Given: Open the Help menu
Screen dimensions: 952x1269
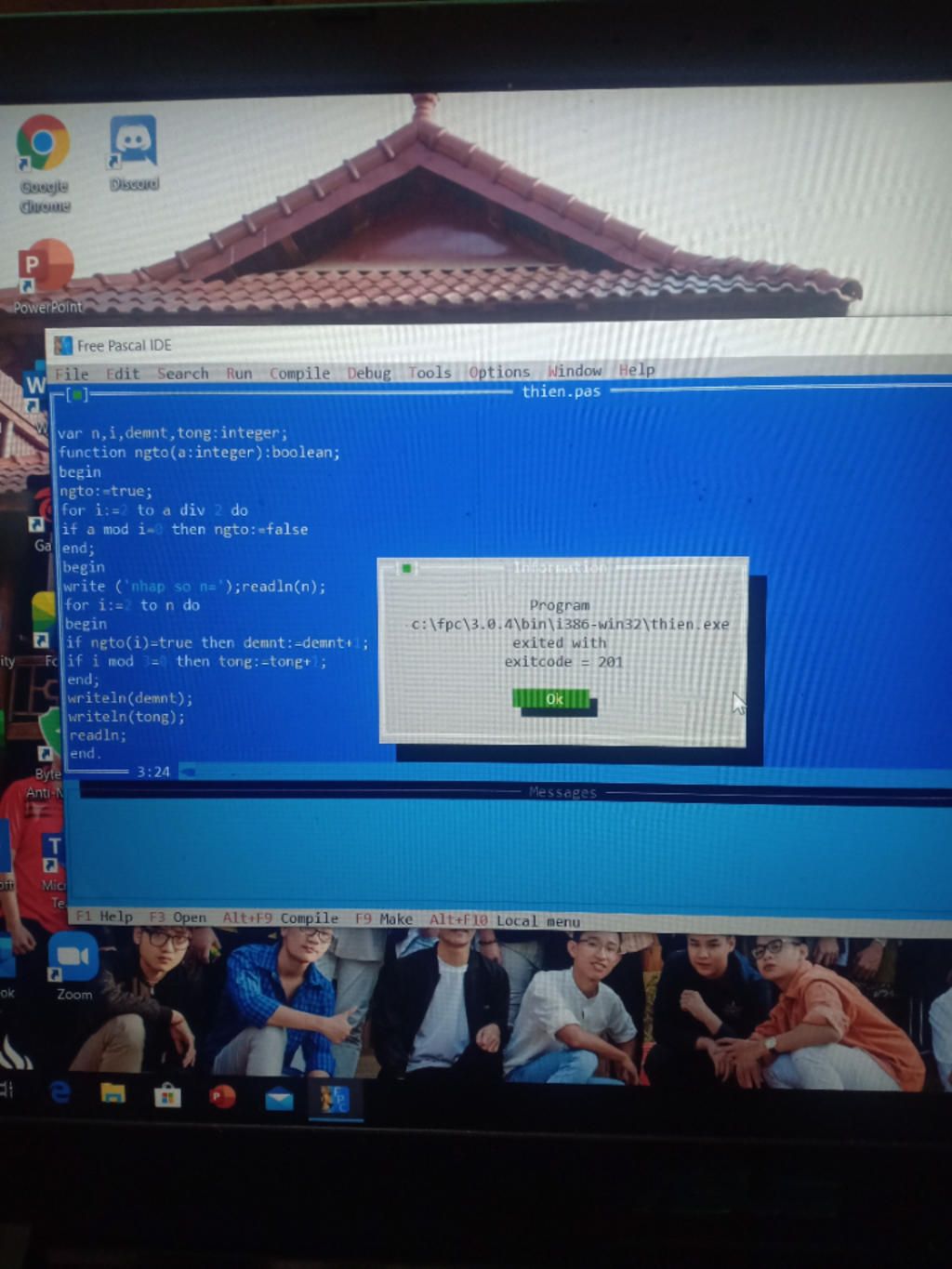Looking at the screenshot, I should pyautogui.click(x=637, y=370).
